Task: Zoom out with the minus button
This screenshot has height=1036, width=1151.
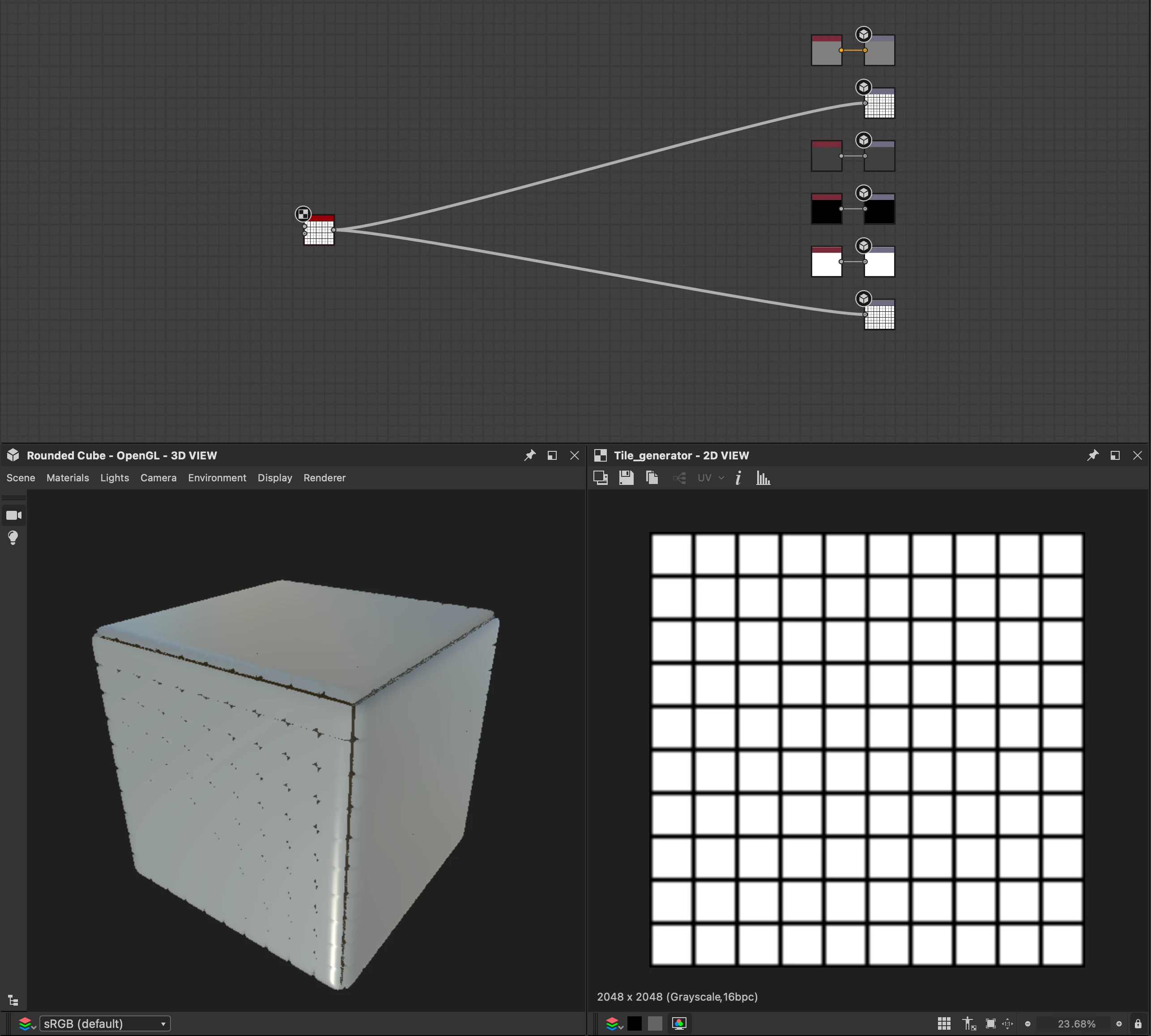Action: 1027,1023
